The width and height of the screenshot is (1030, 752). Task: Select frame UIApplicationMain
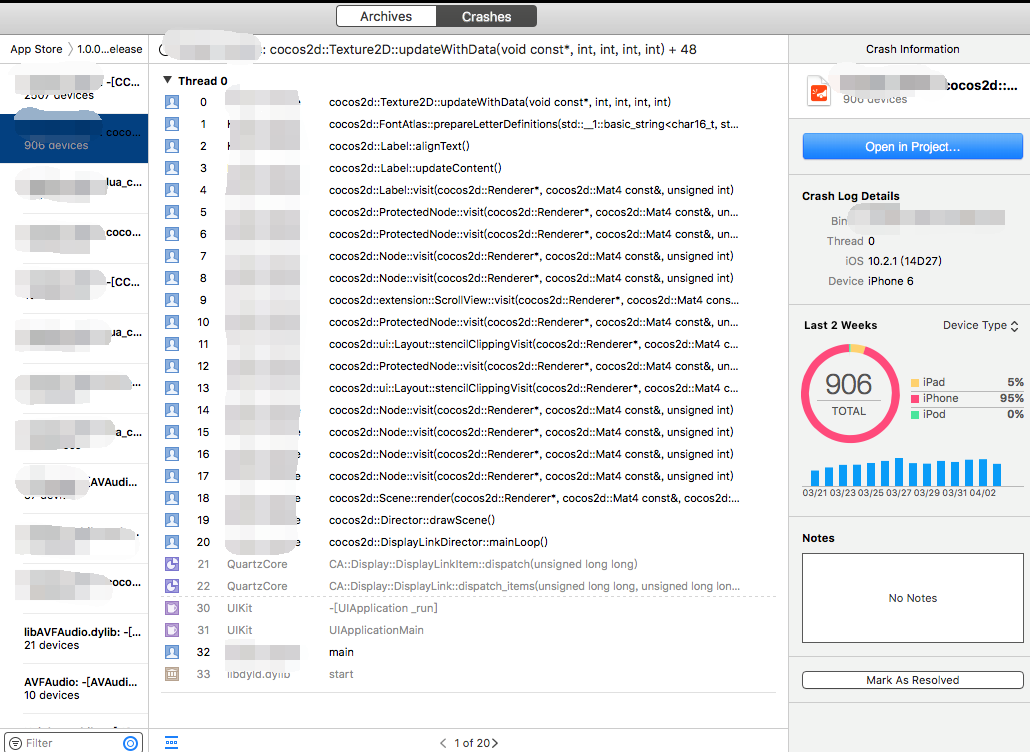click(x=376, y=630)
